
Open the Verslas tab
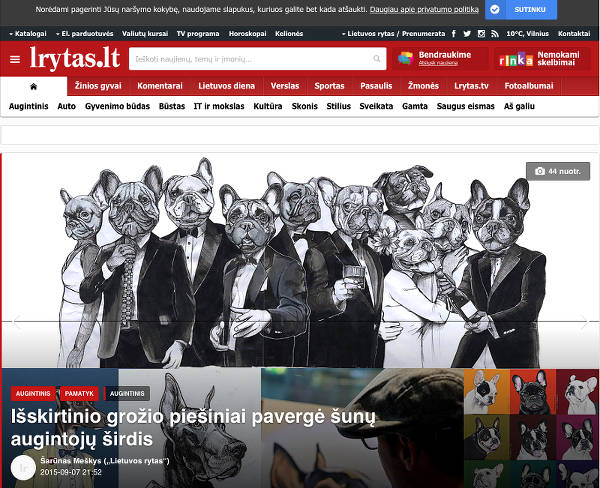tap(285, 86)
